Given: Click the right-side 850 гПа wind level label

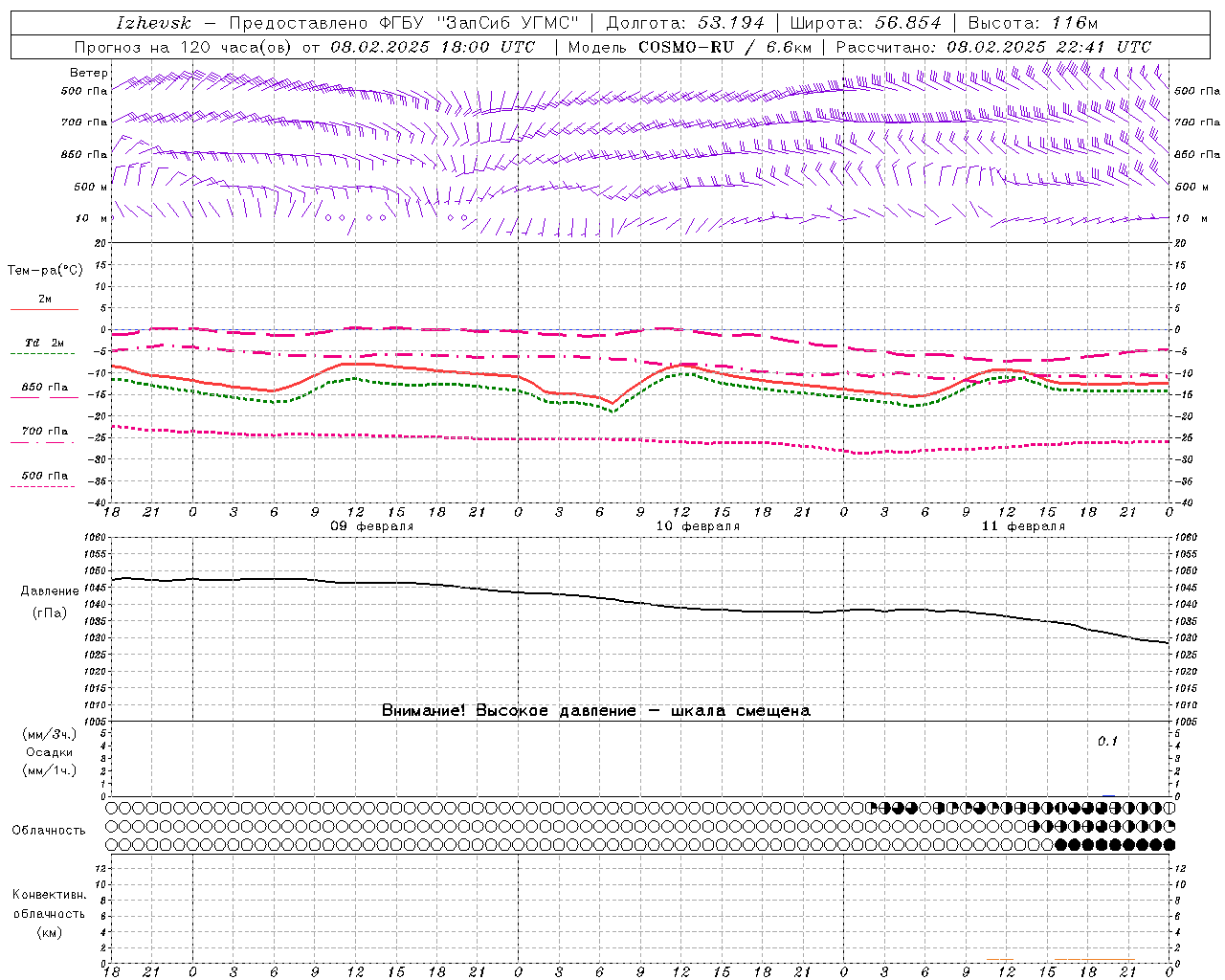Looking at the screenshot, I should pos(1197,154).
